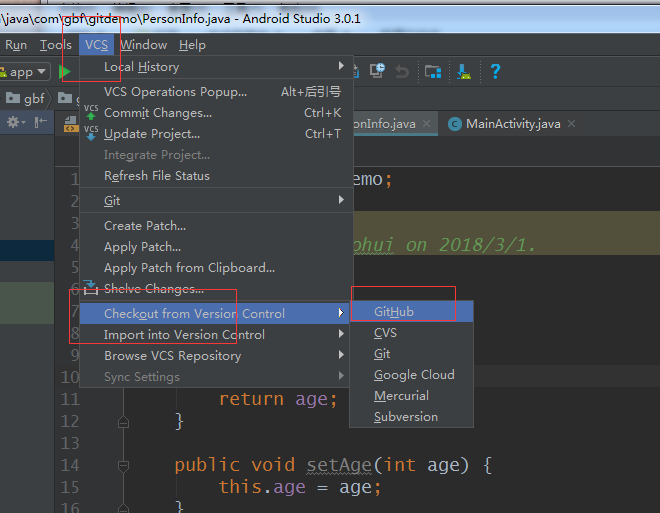Expand the Local History submenu
Image resolution: width=660 pixels, height=513 pixels.
(x=216, y=66)
